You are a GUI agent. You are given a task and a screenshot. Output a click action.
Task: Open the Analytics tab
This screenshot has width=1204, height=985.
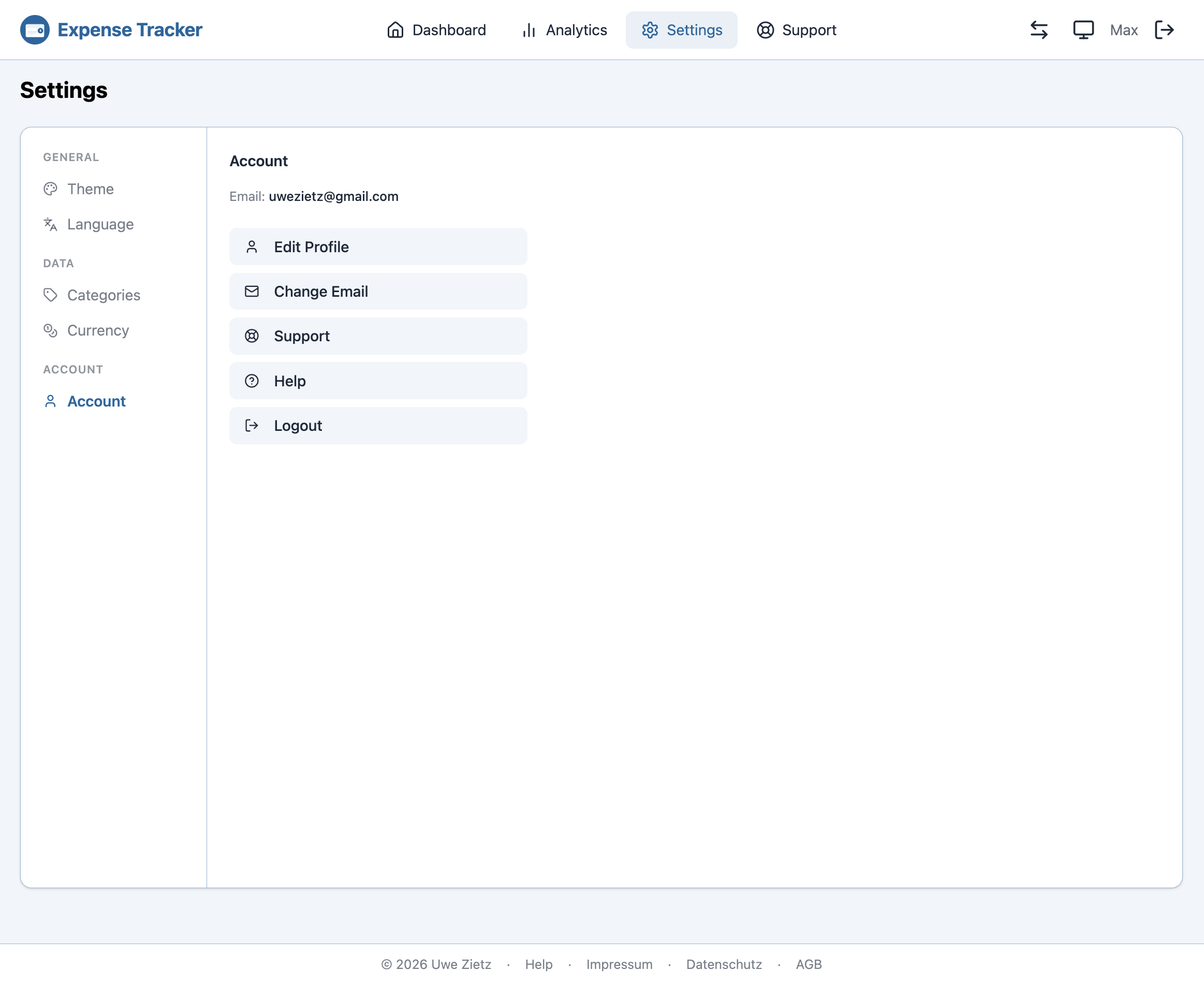coord(564,30)
